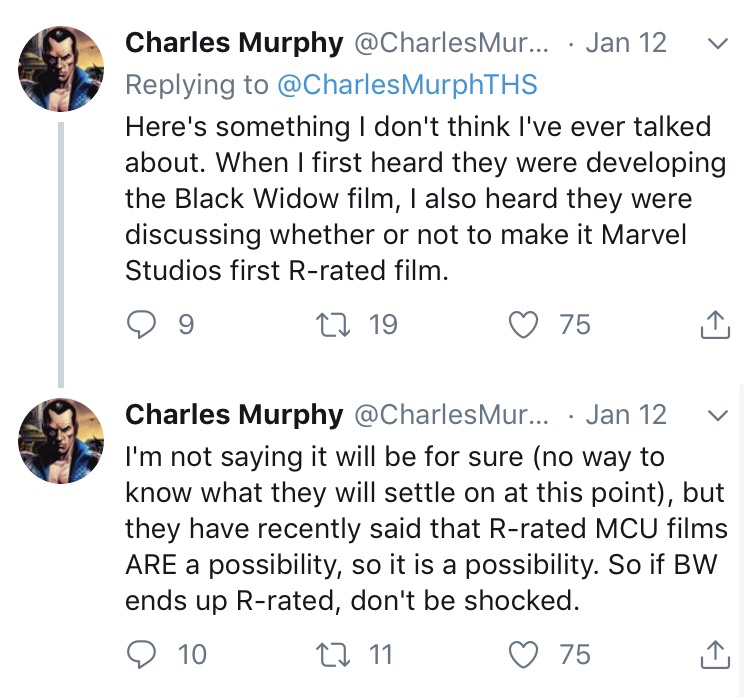Like the second tweet about MCU possibility
Image resolution: width=750 pixels, height=697 pixels.
pos(523,654)
